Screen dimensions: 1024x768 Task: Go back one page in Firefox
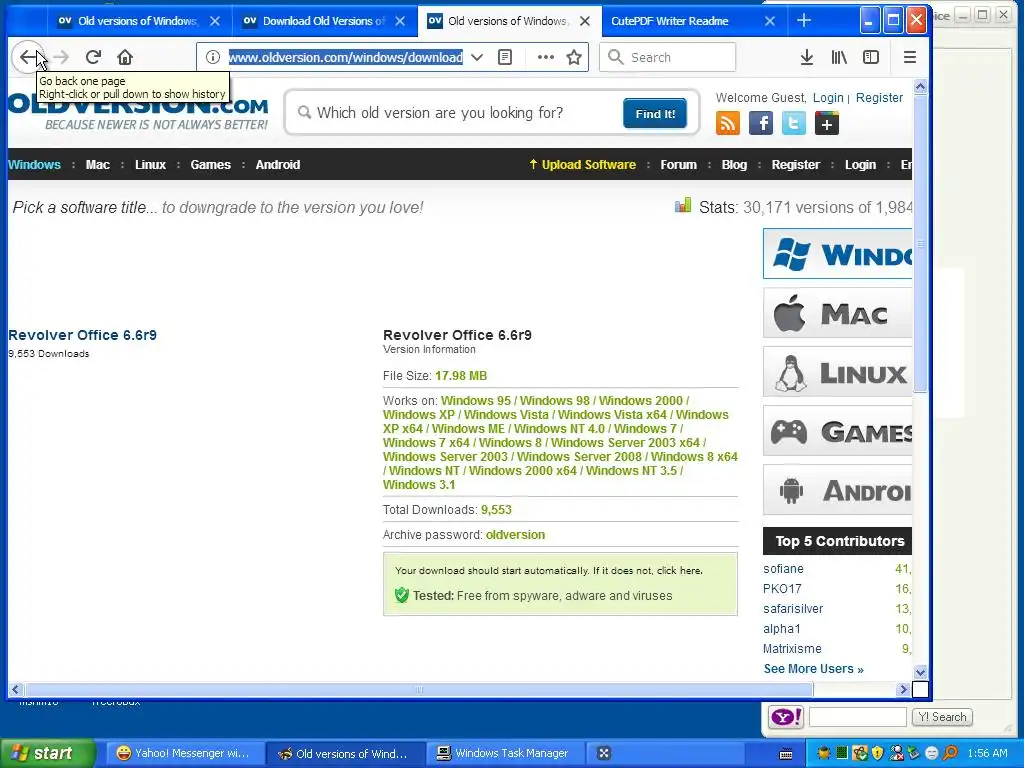coord(27,57)
